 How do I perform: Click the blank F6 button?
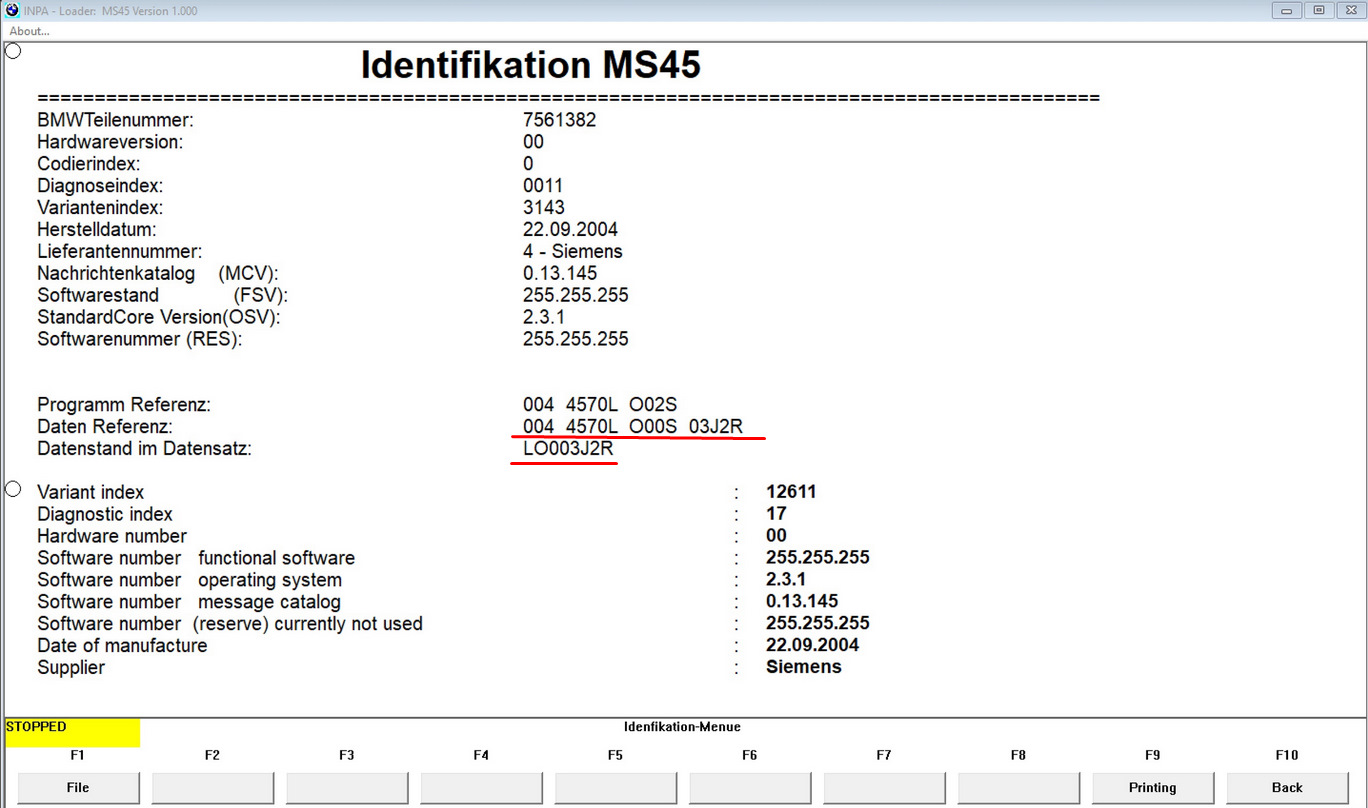(750, 788)
